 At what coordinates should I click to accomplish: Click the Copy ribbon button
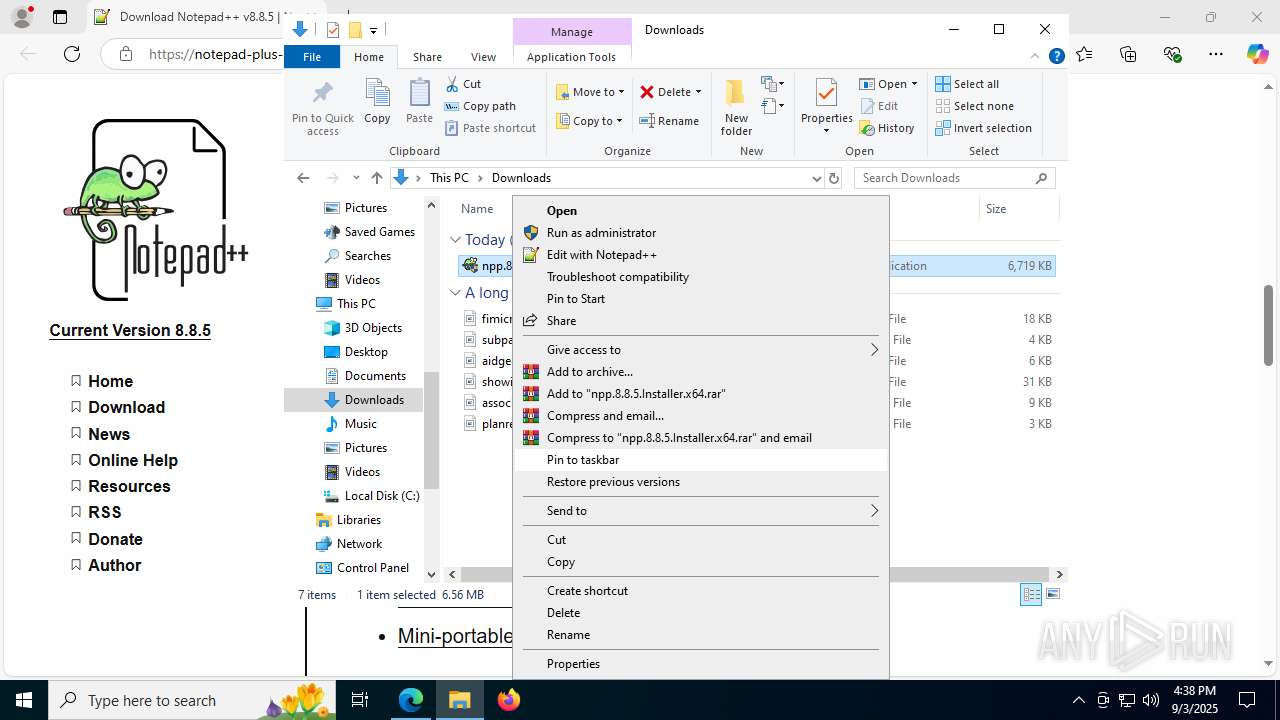(x=377, y=102)
